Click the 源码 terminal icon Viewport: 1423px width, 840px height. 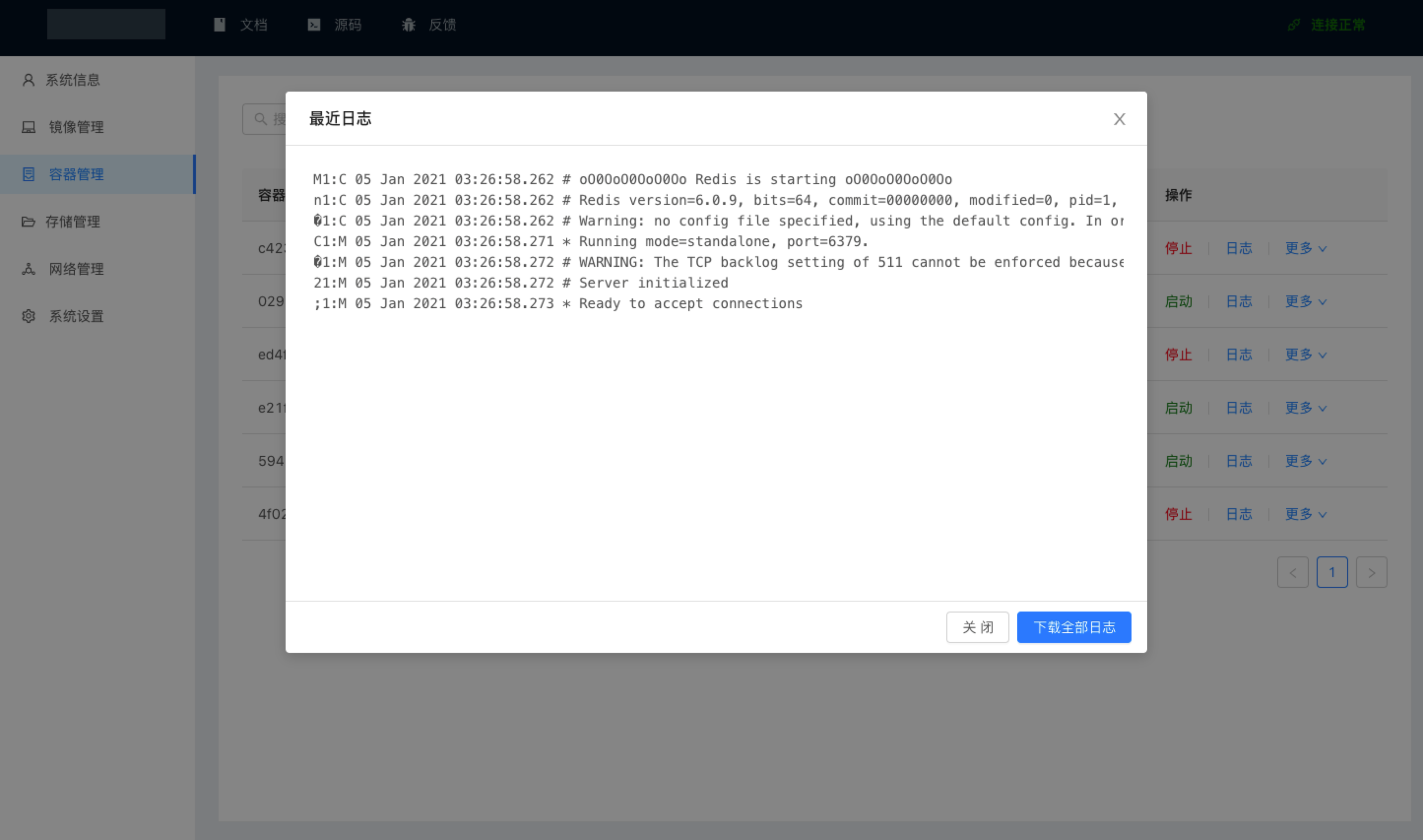point(314,24)
